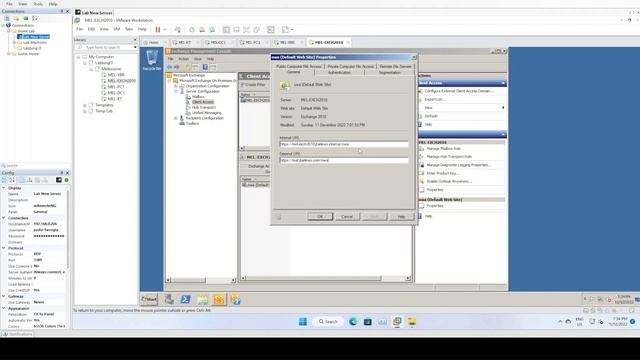Image resolution: width=640 pixels, height=360 pixels.
Task: Click the Internal URL text field
Action: 344,144
